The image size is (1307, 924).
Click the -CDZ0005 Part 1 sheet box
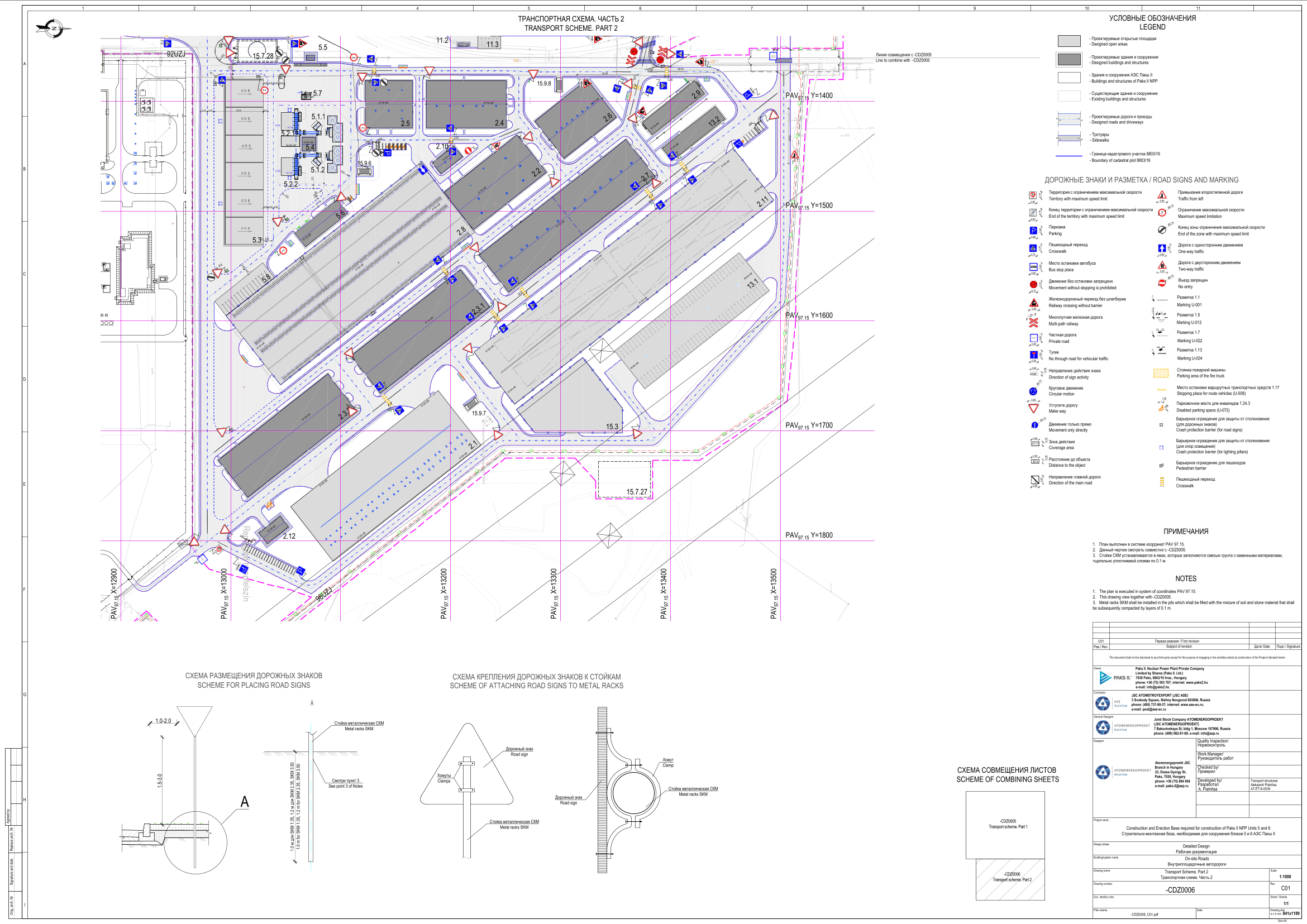tap(1005, 825)
